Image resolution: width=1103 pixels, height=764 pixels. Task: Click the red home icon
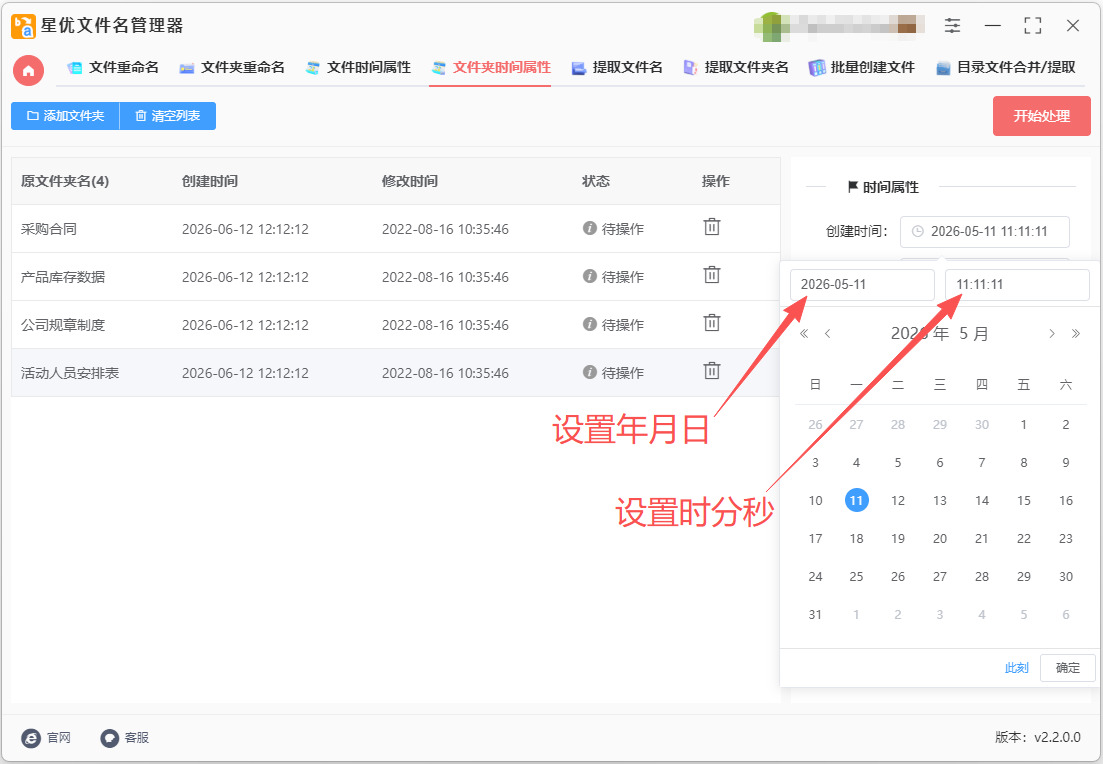(28, 70)
